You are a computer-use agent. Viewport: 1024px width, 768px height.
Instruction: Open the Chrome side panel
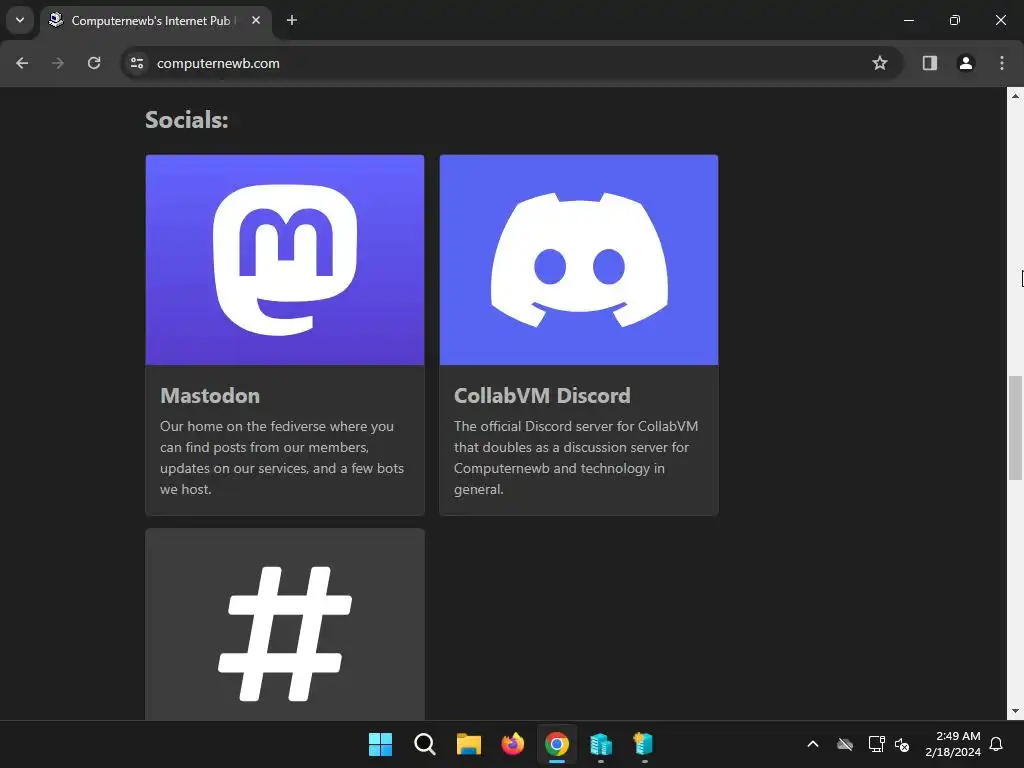coord(929,63)
